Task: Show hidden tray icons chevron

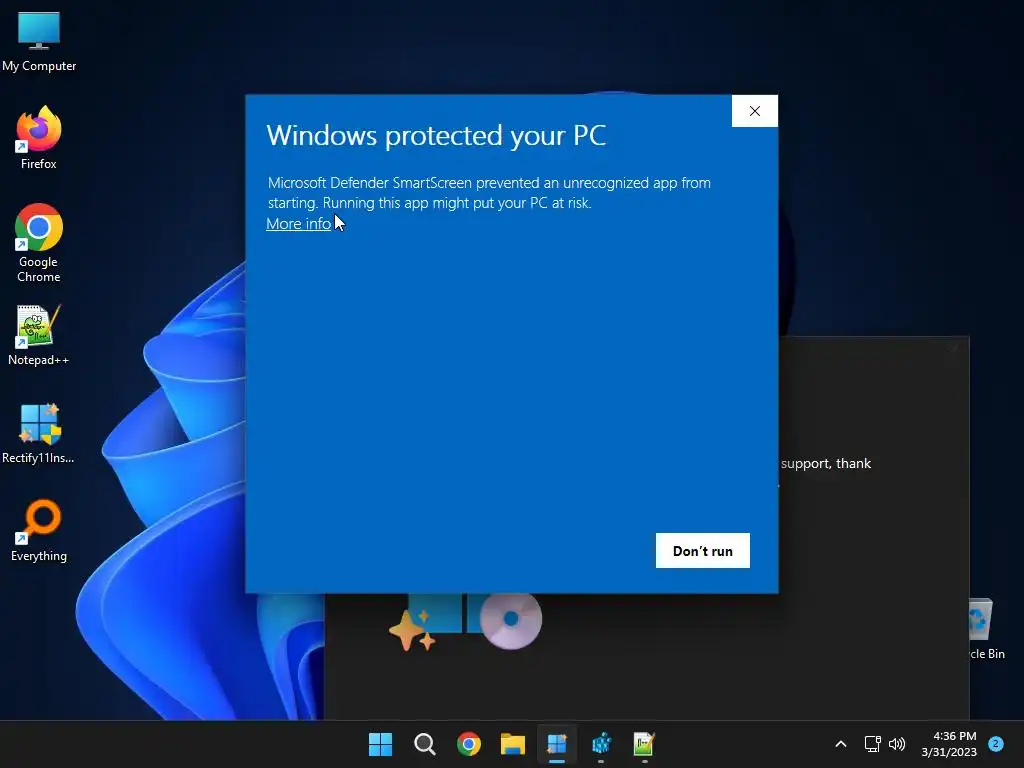Action: point(841,744)
